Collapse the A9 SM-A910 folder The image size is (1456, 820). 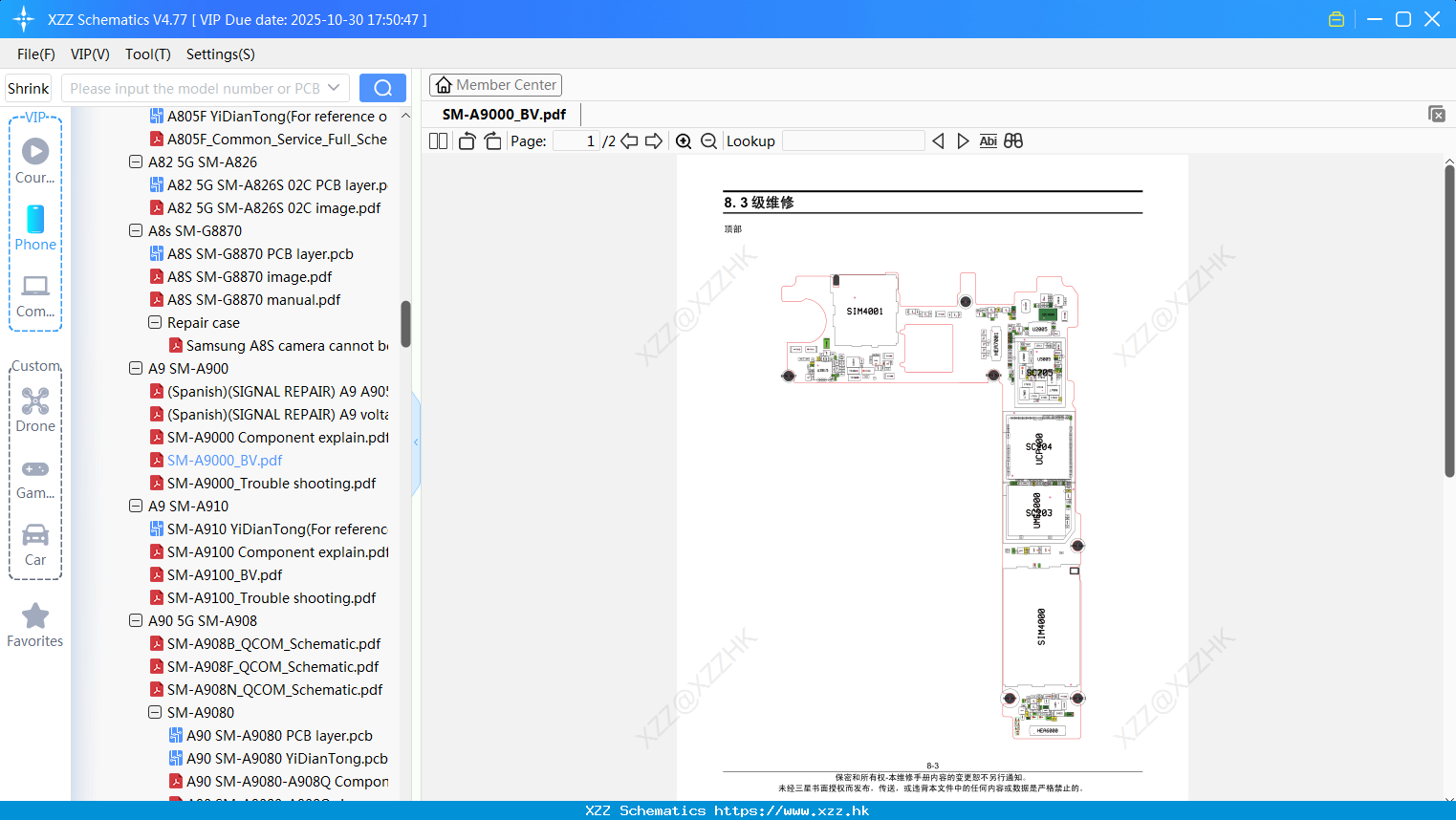click(x=136, y=507)
